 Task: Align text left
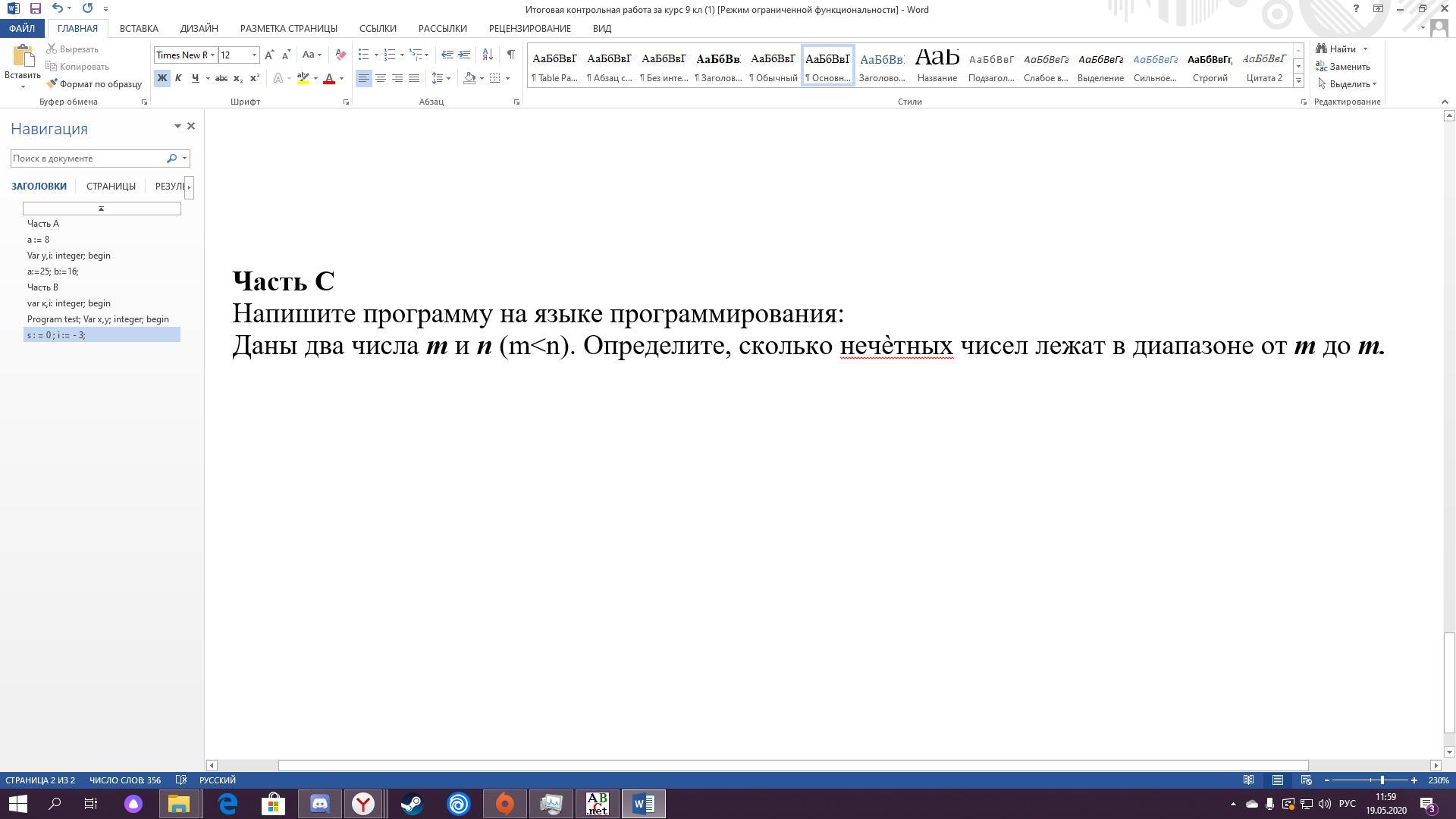364,78
